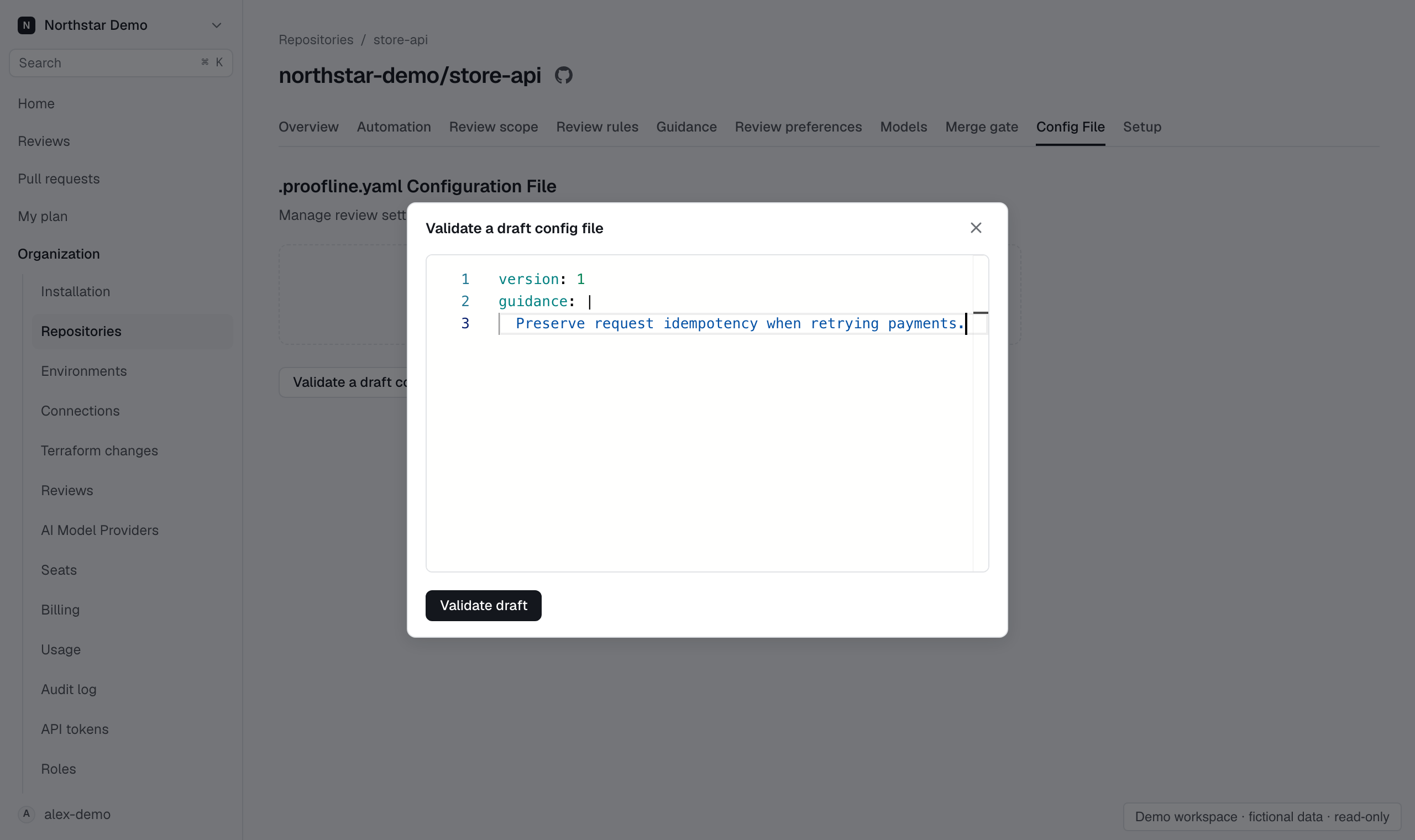Image resolution: width=1415 pixels, height=840 pixels.
Task: Switch to the Overview tab
Action: [308, 127]
